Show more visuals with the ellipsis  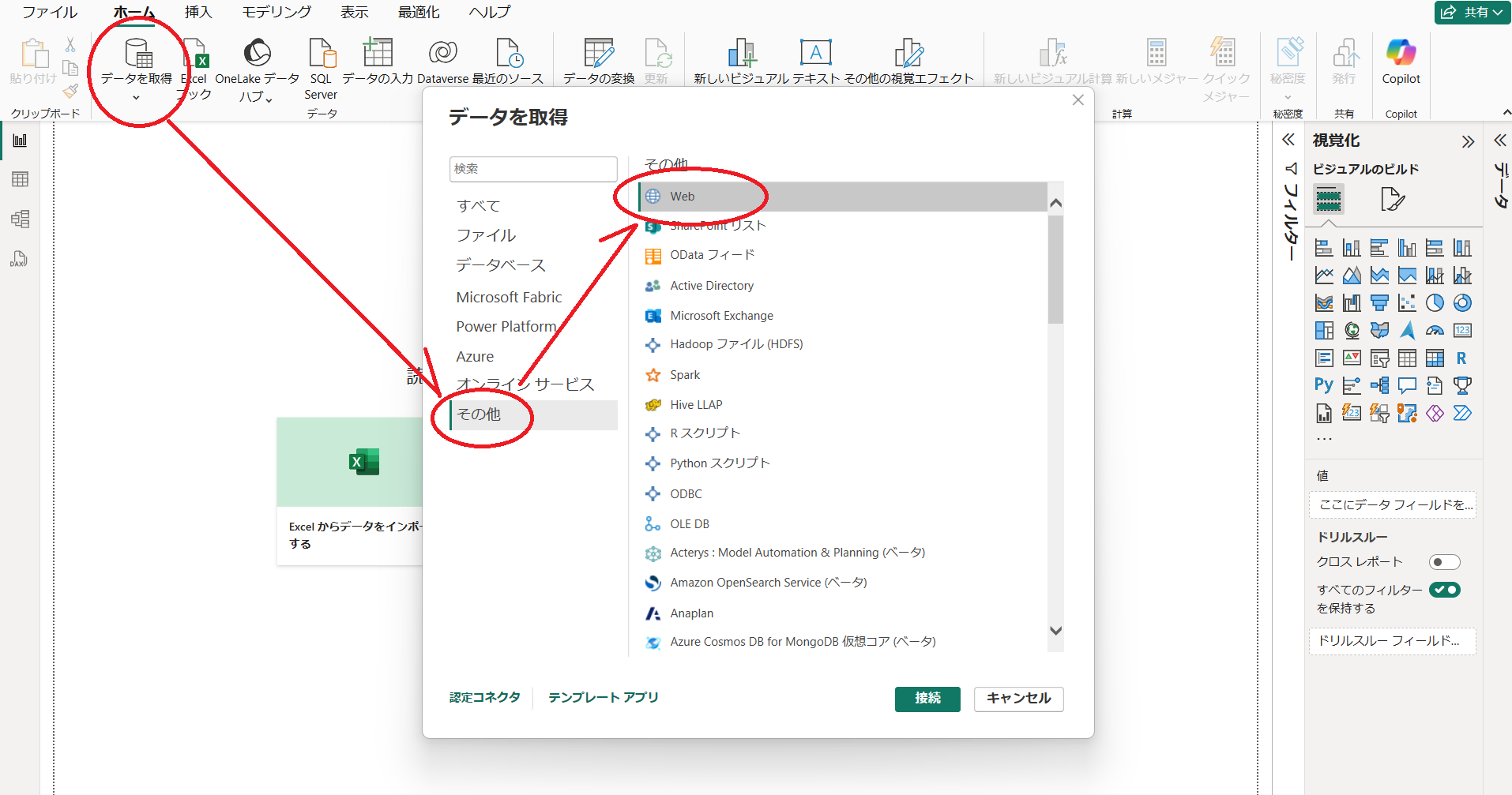pyautogui.click(x=1325, y=439)
